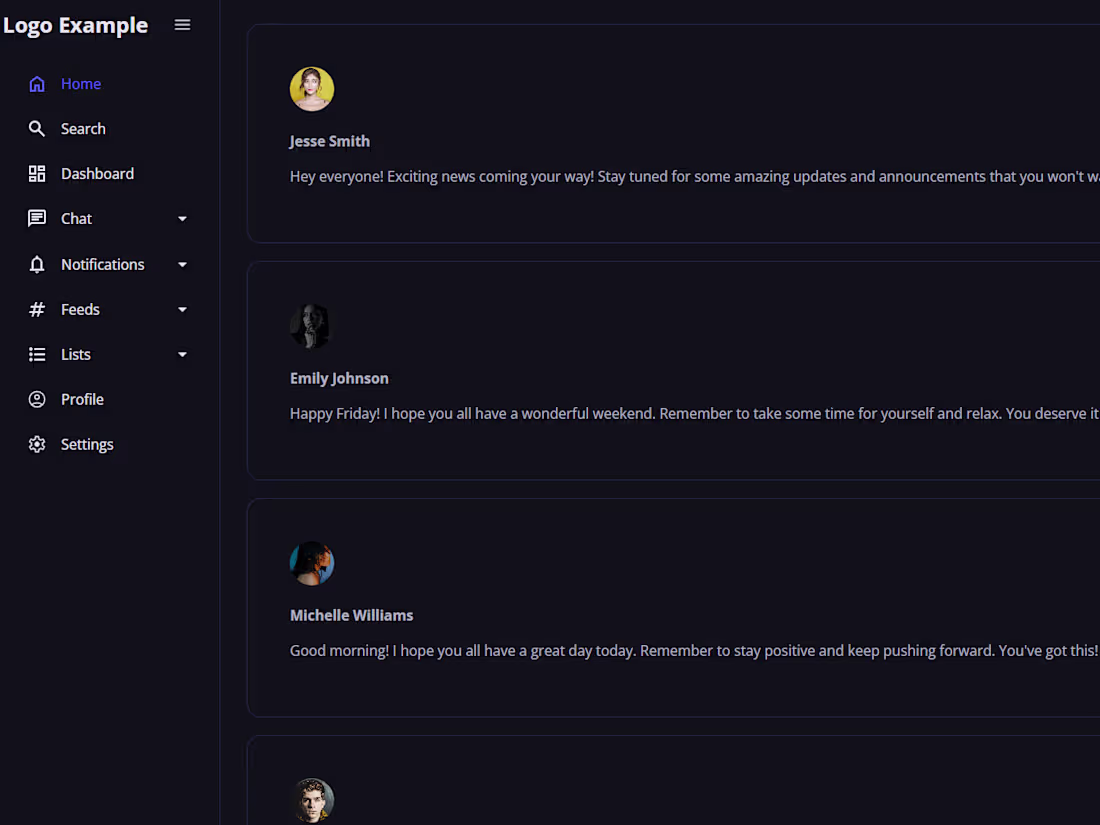The width and height of the screenshot is (1100, 825).
Task: Select the Home icon in sidebar
Action: pyautogui.click(x=36, y=84)
